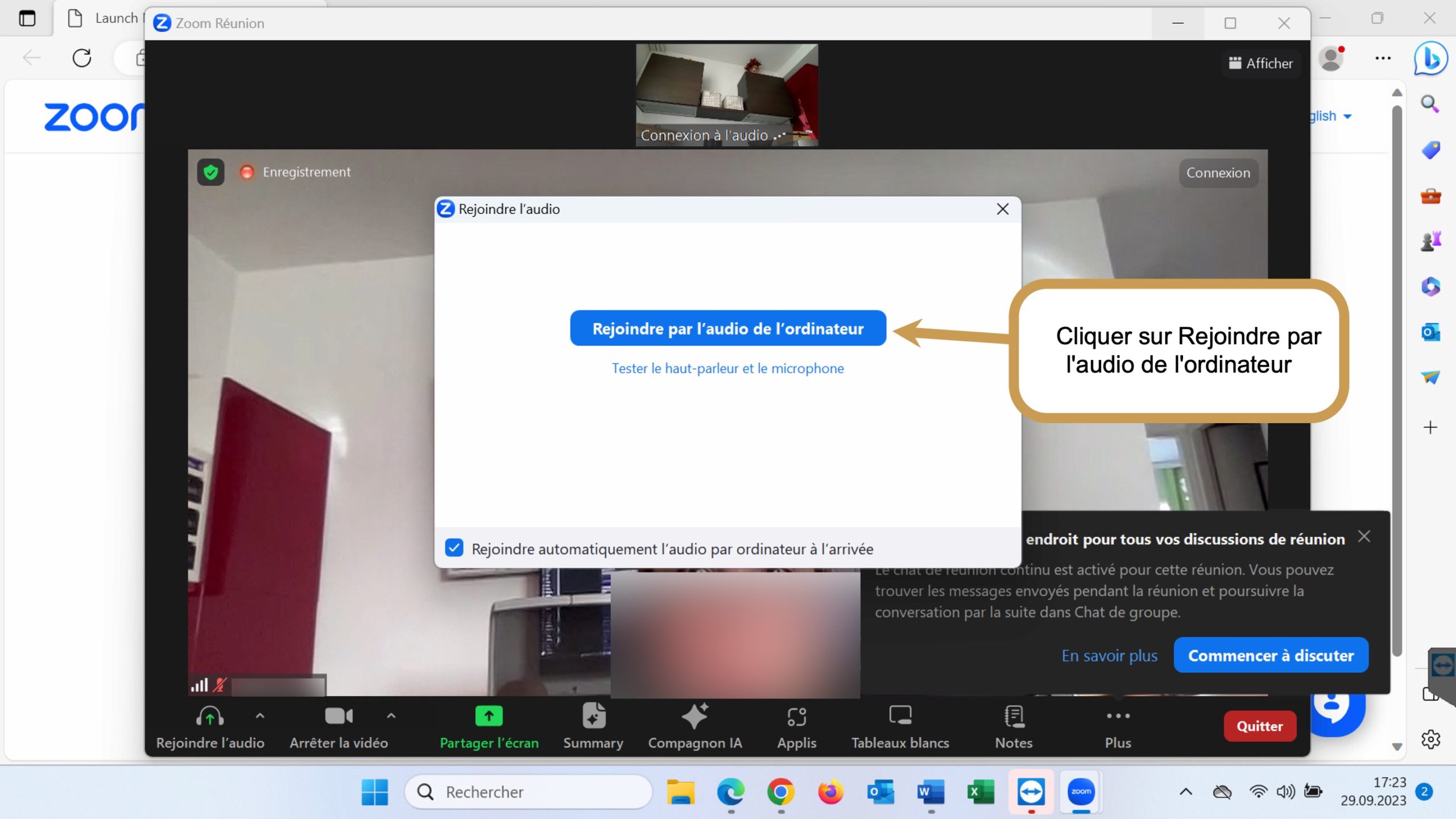Open TeamViewer from the taskbar
This screenshot has height=819, width=1456.
(1031, 792)
